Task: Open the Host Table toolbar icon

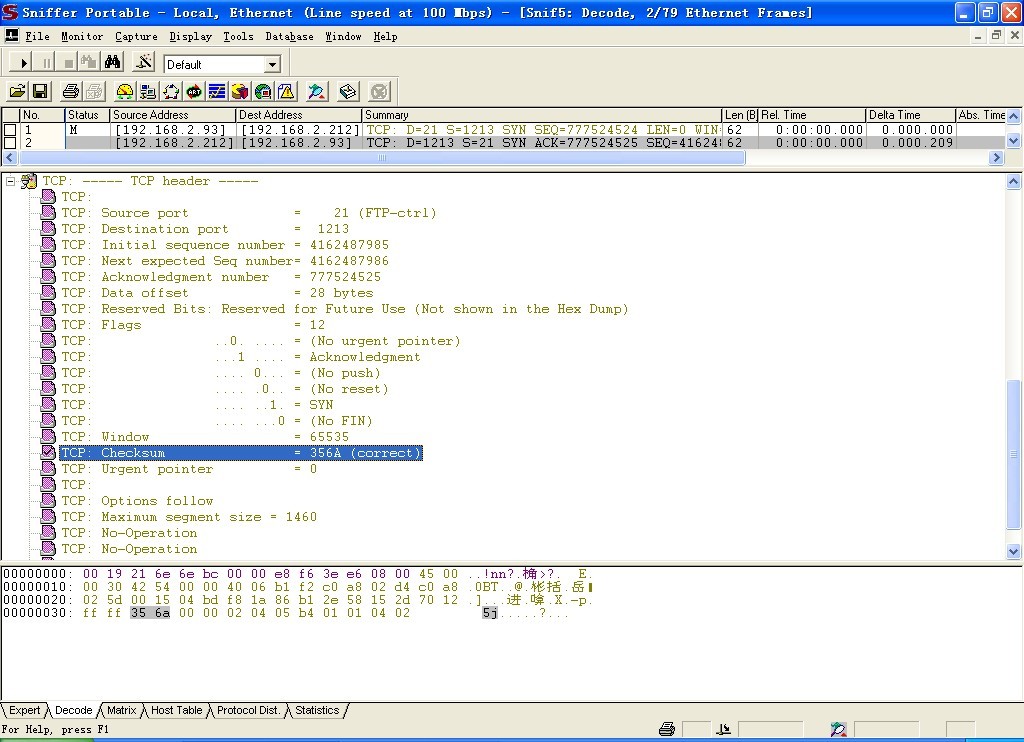Action: pyautogui.click(x=148, y=91)
